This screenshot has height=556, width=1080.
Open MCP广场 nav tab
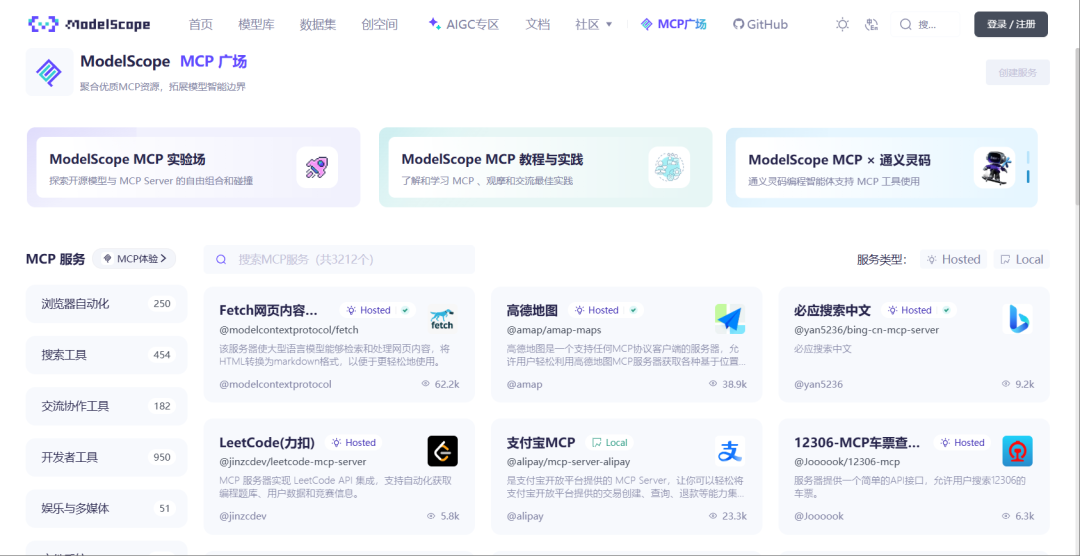tap(673, 25)
